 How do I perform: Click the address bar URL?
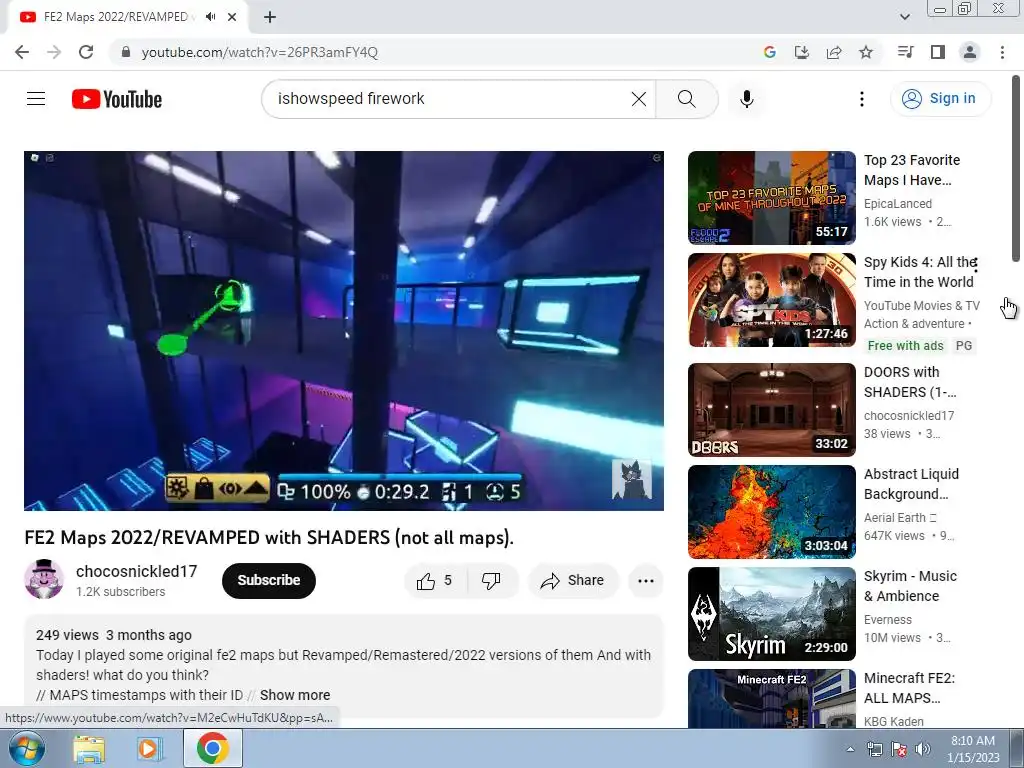pyautogui.click(x=260, y=52)
